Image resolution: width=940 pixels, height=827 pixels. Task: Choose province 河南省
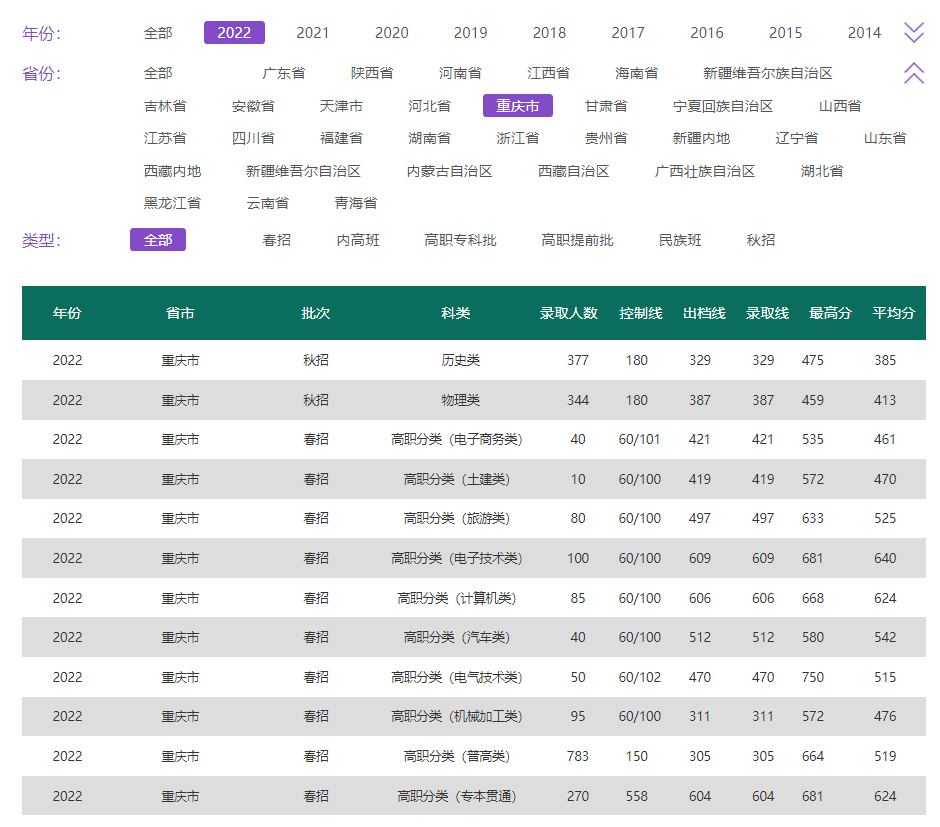coord(460,73)
